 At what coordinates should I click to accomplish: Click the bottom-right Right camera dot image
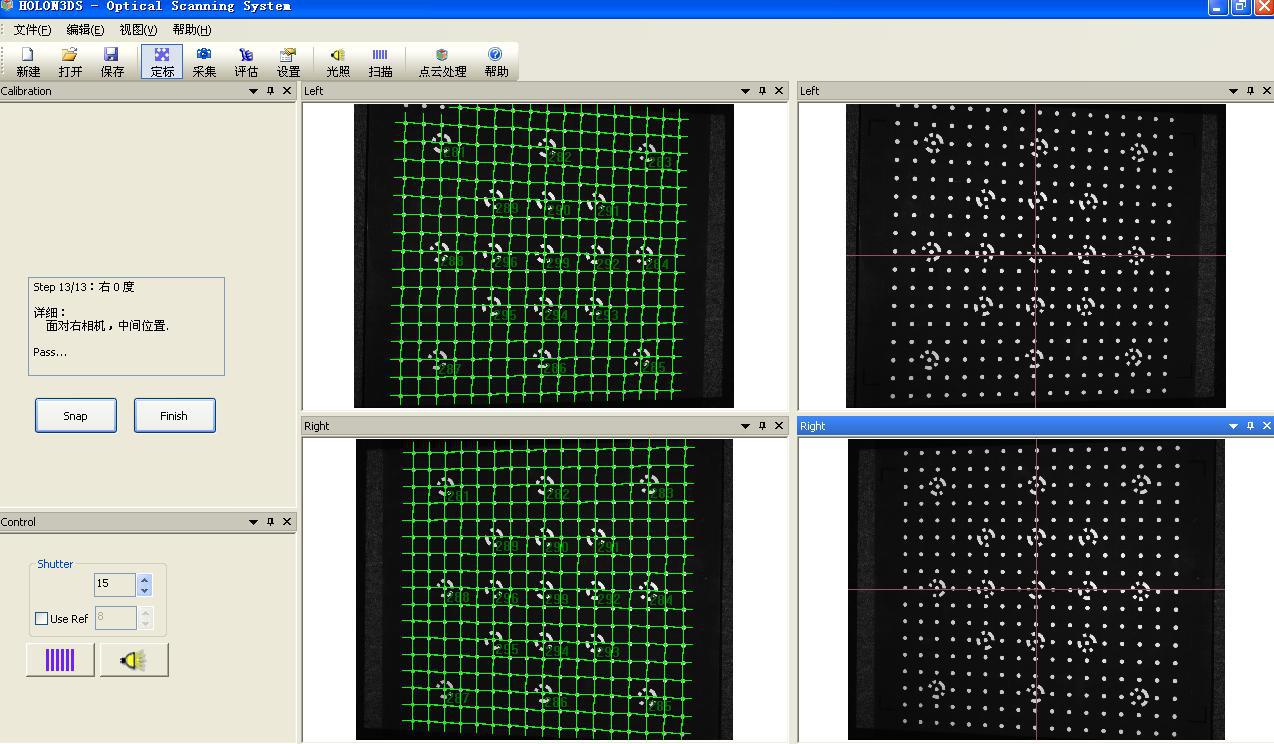1036,589
